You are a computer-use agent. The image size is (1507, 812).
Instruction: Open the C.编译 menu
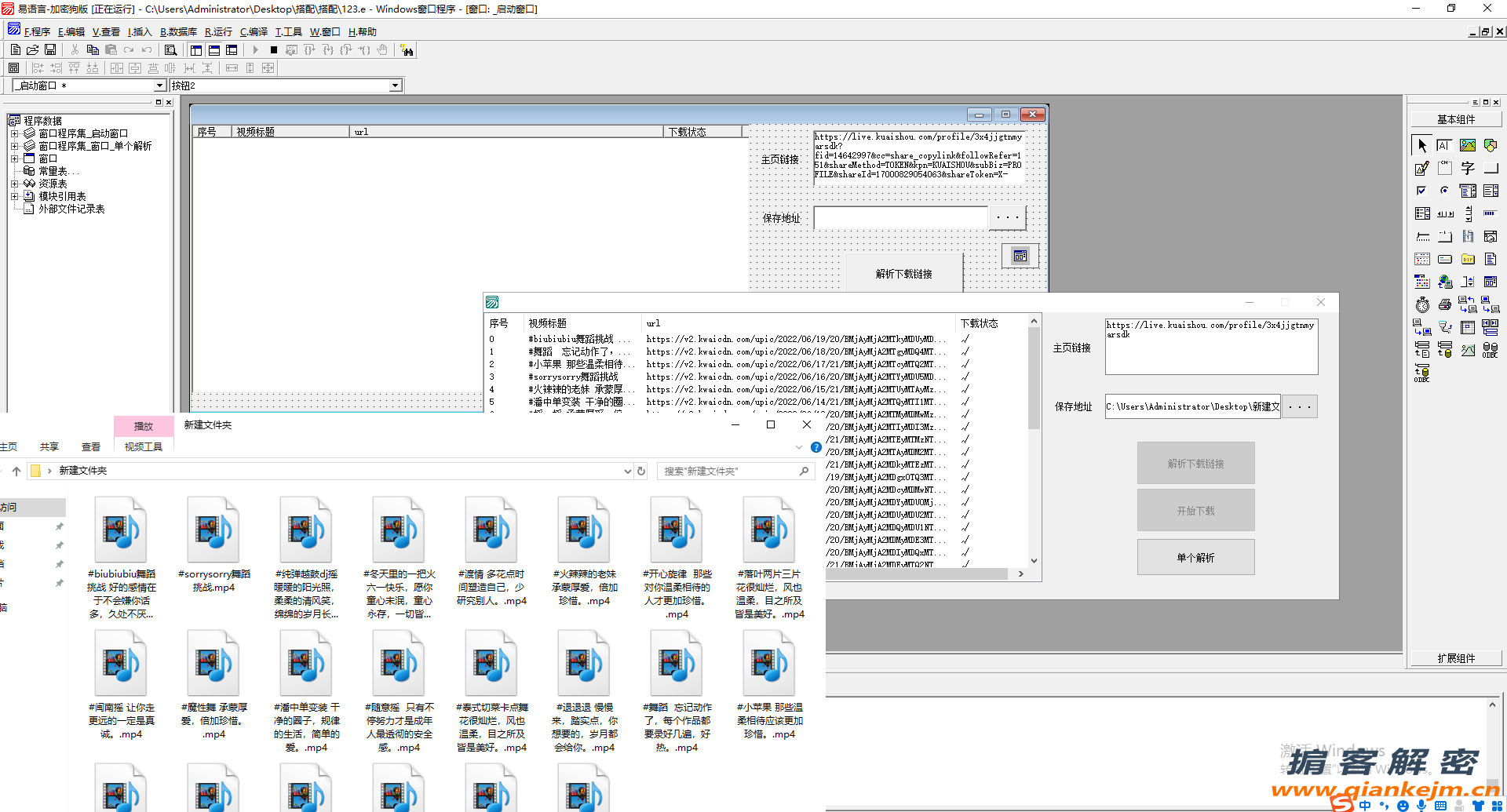254,32
